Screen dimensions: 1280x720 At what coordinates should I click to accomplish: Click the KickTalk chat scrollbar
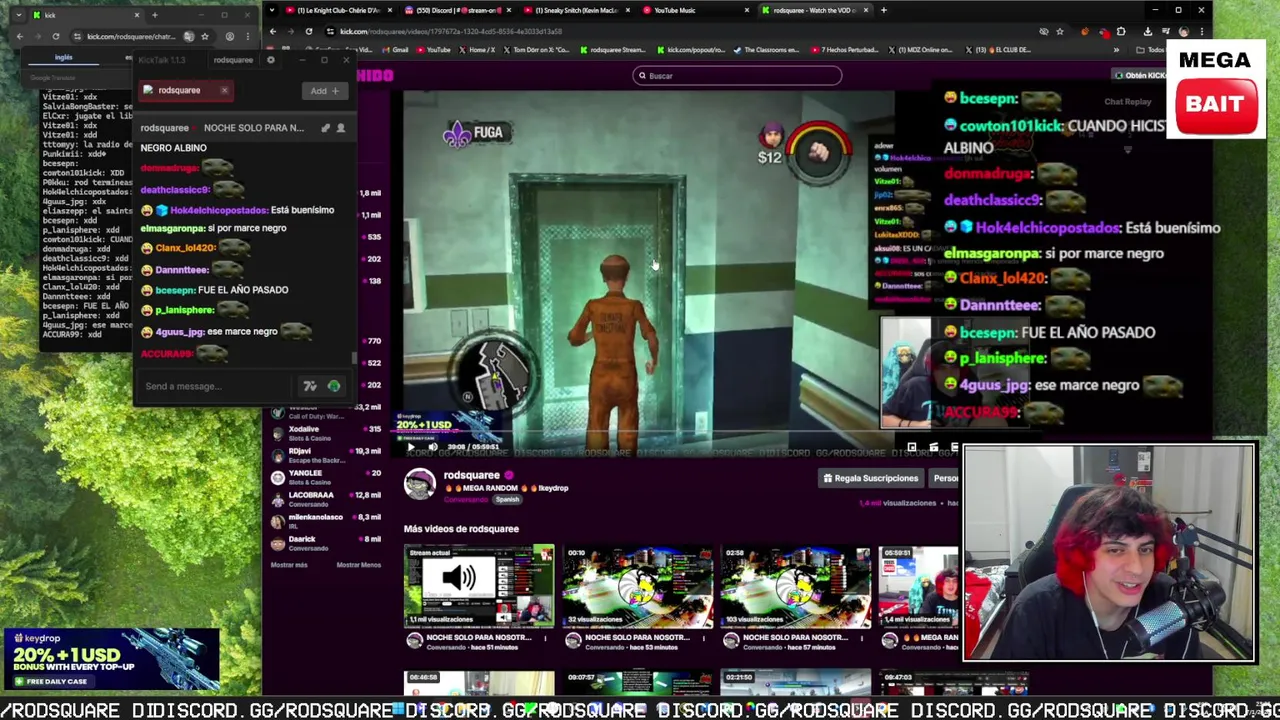tap(352, 358)
